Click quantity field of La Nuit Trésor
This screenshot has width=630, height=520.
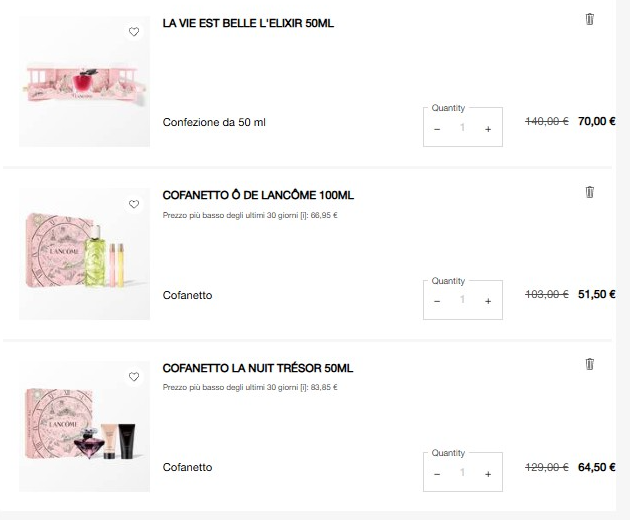(x=462, y=473)
